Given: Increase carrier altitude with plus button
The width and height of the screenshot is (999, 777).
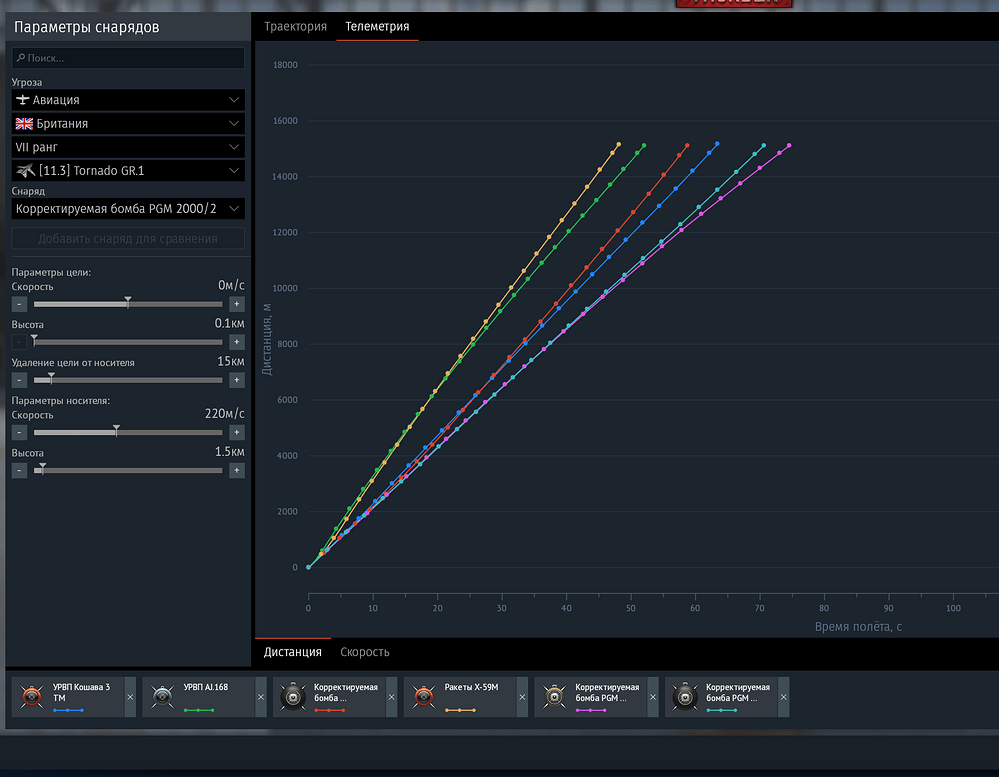Looking at the screenshot, I should [x=236, y=471].
